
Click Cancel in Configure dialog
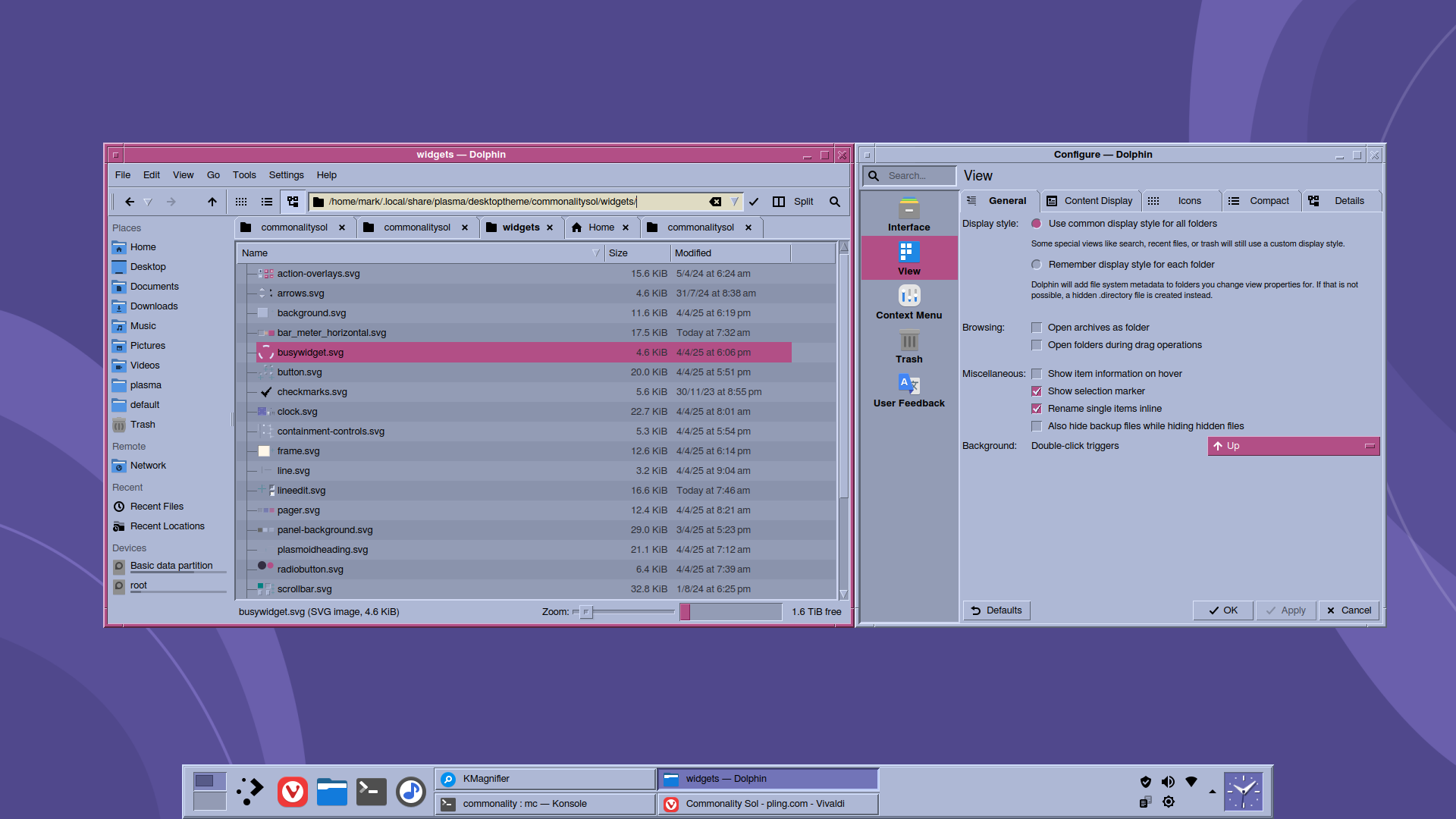(x=1348, y=610)
